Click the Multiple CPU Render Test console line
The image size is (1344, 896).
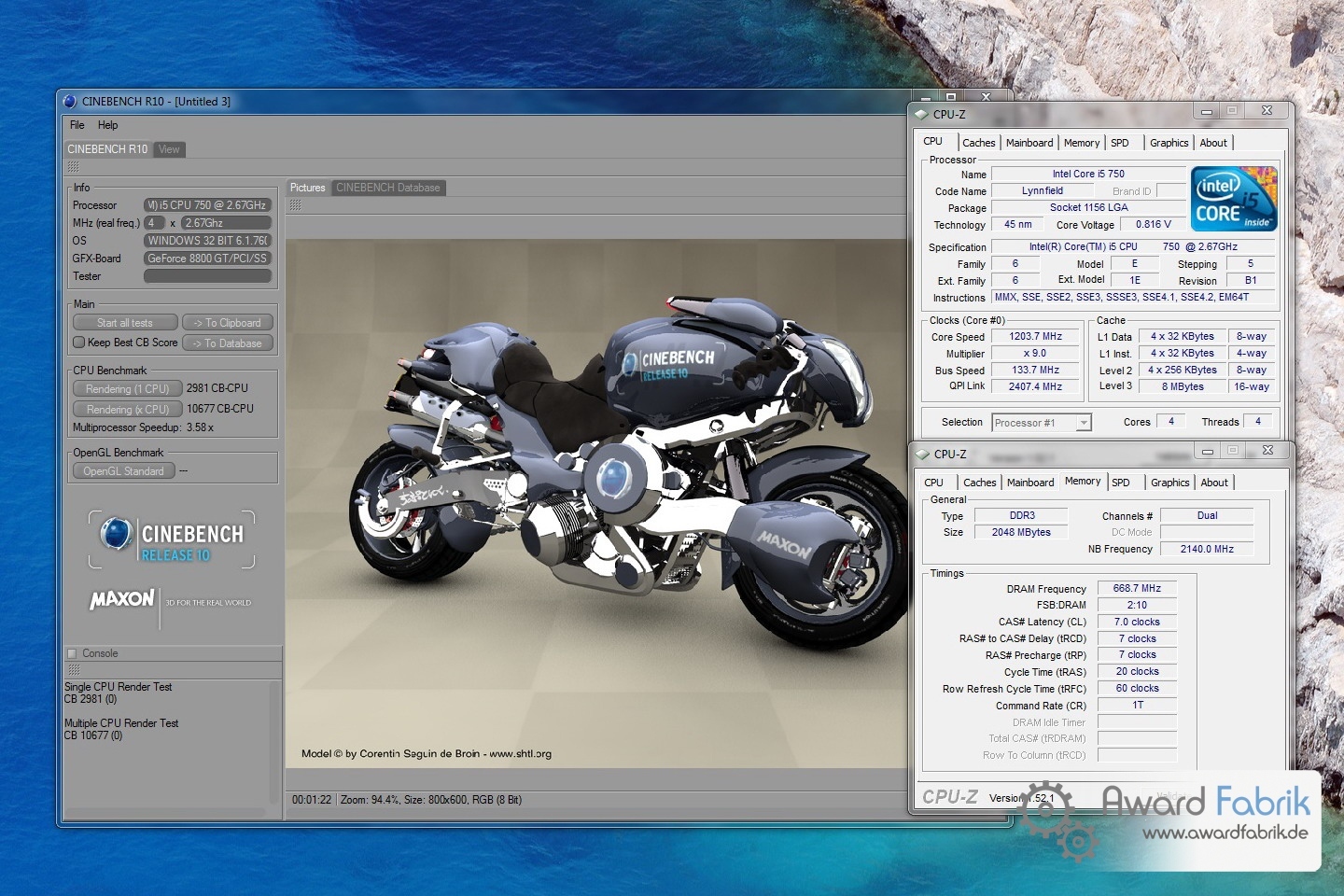121,723
